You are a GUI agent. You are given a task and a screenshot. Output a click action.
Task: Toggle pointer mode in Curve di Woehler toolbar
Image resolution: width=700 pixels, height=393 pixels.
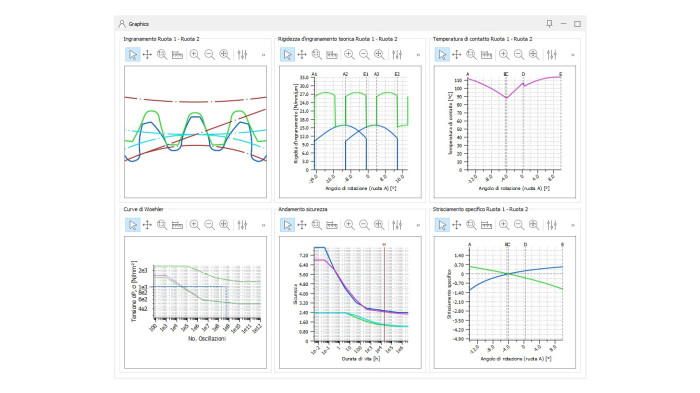click(x=133, y=225)
